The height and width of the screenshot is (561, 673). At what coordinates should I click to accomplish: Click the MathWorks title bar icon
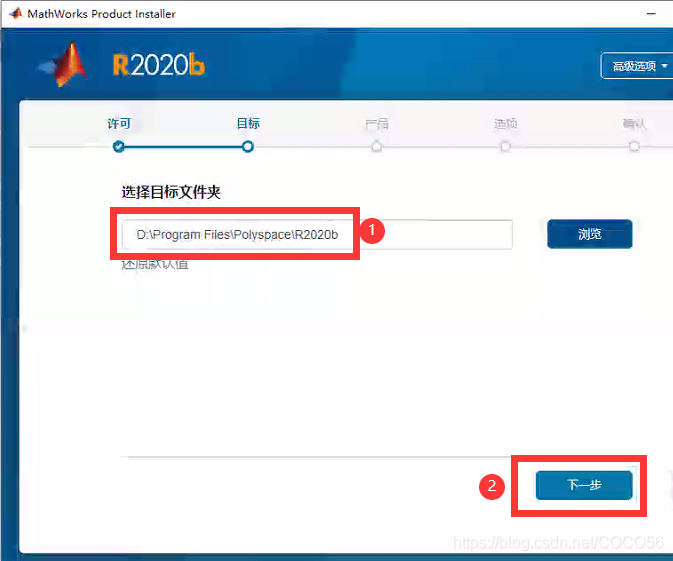pyautogui.click(x=15, y=14)
